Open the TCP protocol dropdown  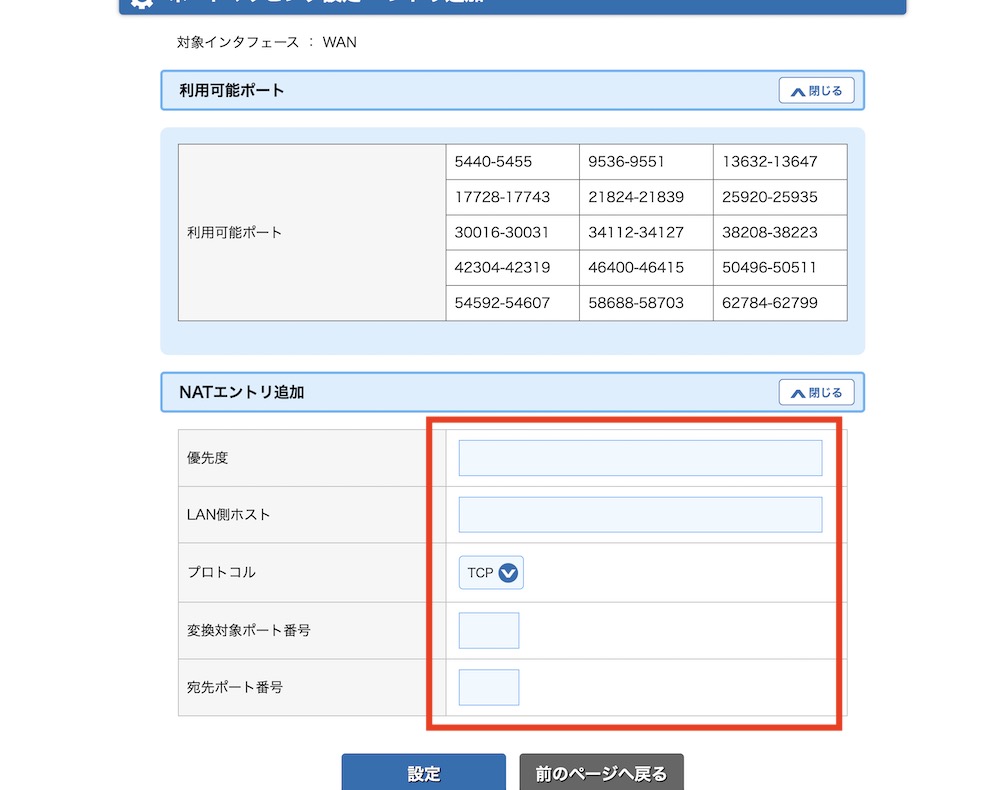[491, 573]
